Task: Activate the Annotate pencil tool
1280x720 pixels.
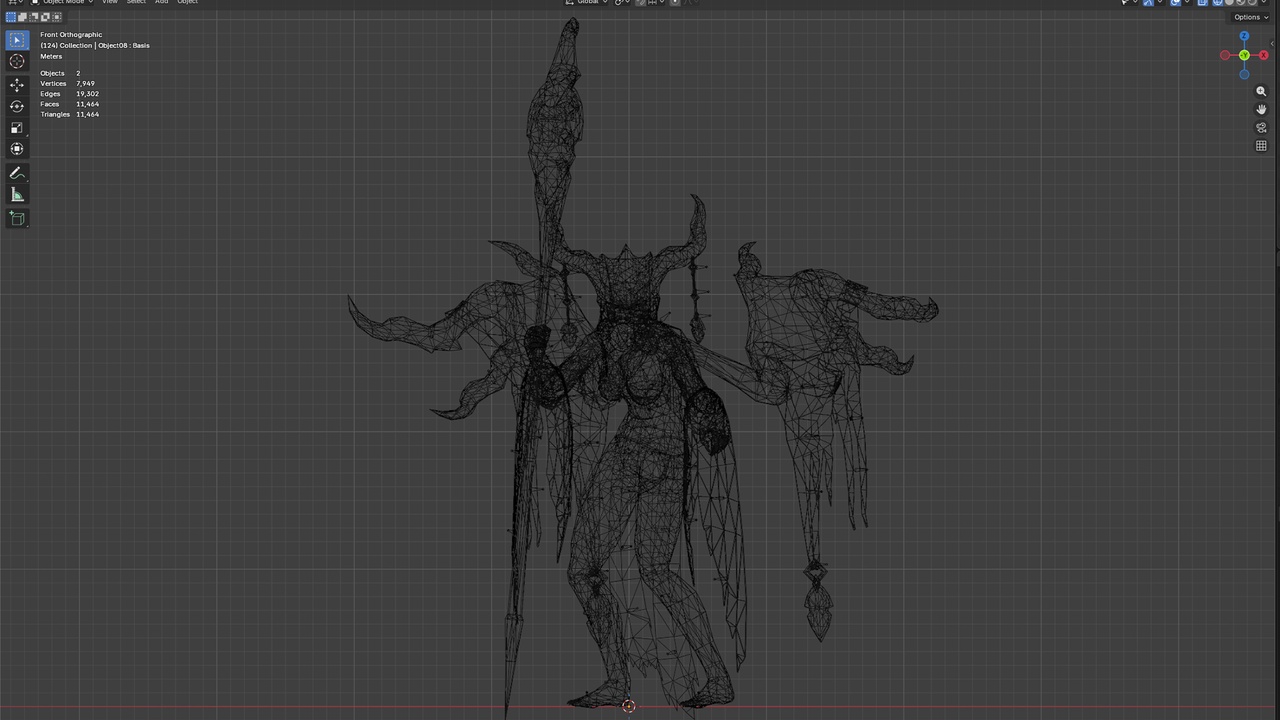Action: 17,173
